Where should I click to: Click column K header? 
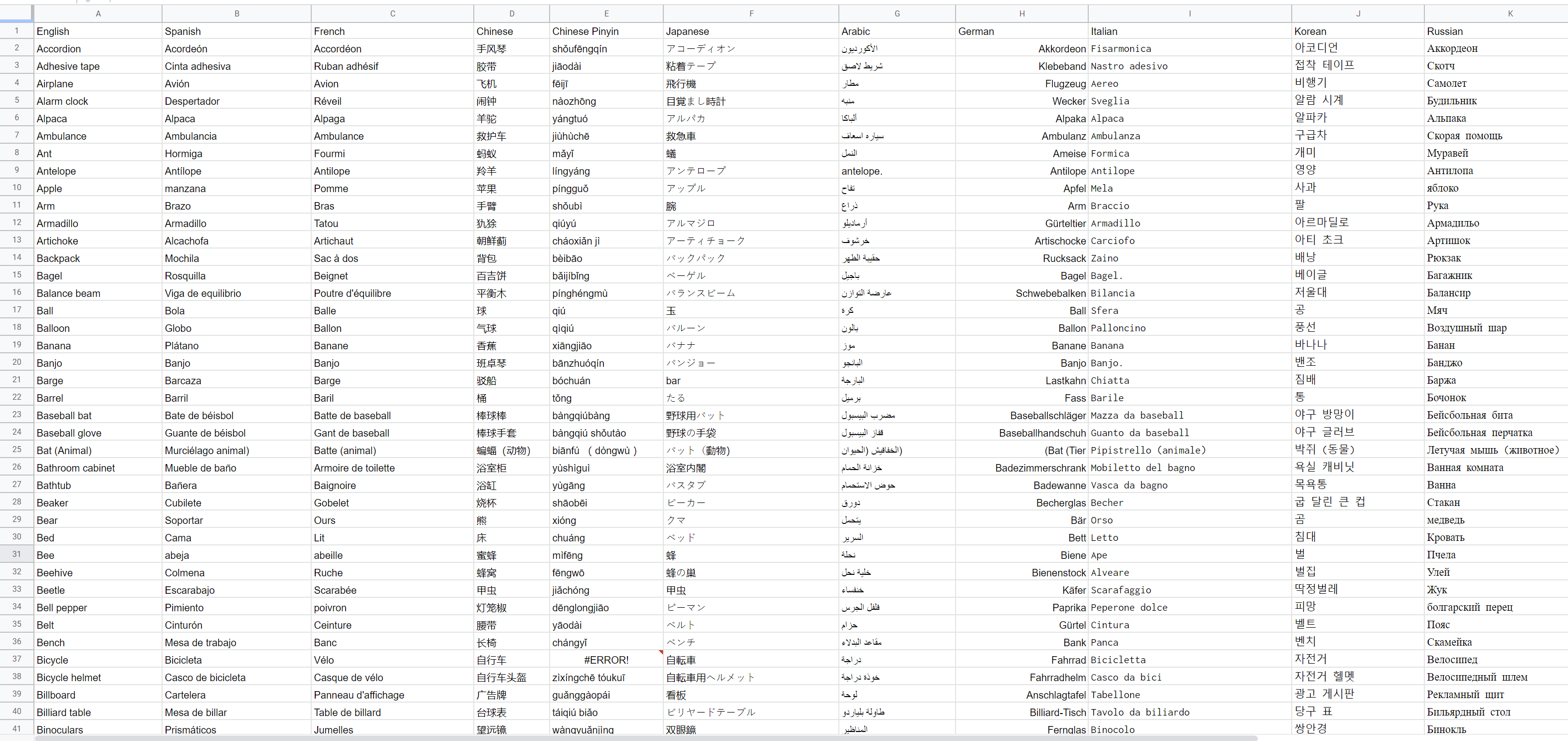pyautogui.click(x=1510, y=13)
